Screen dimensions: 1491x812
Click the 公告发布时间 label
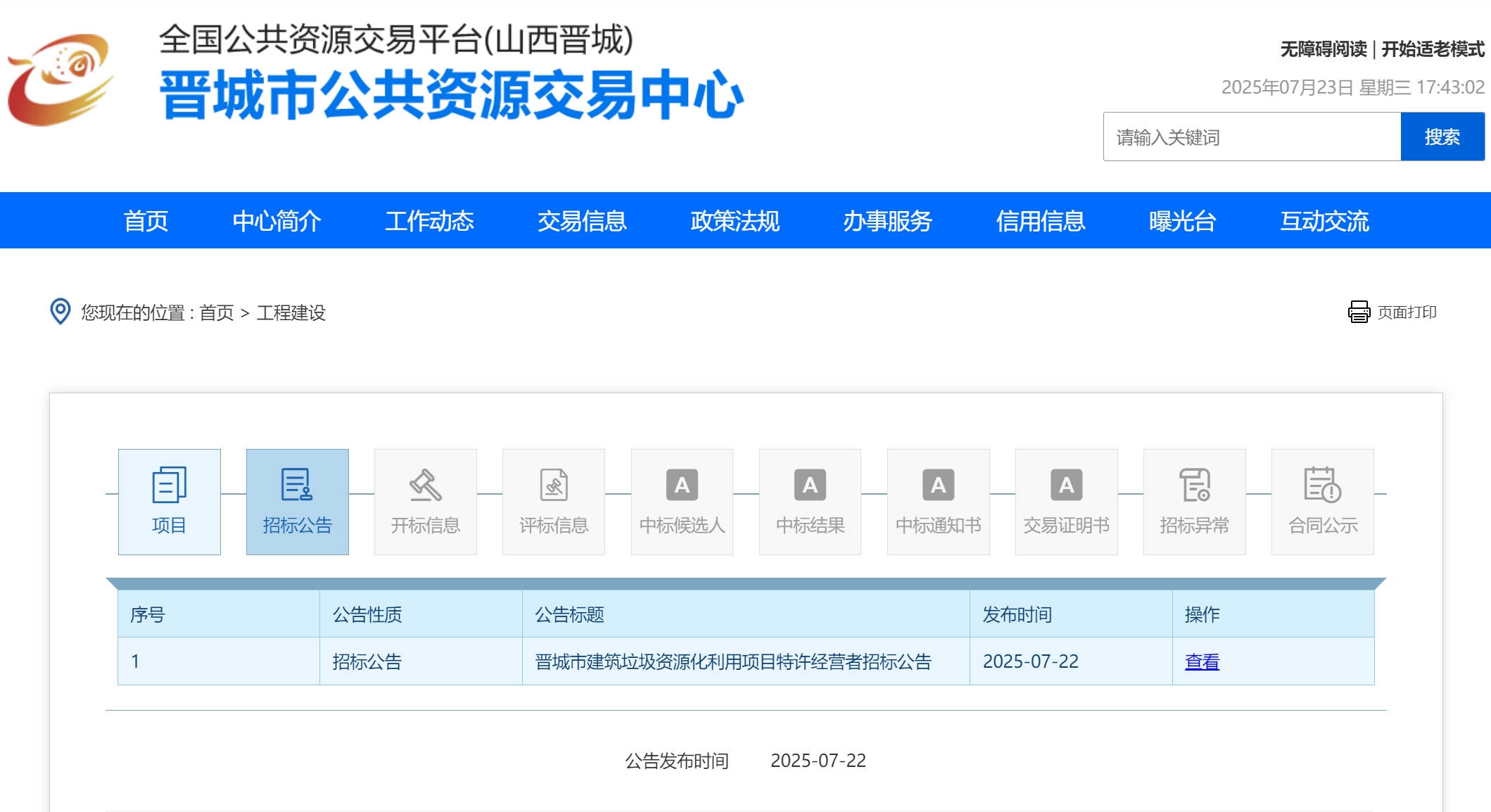pyautogui.click(x=677, y=761)
